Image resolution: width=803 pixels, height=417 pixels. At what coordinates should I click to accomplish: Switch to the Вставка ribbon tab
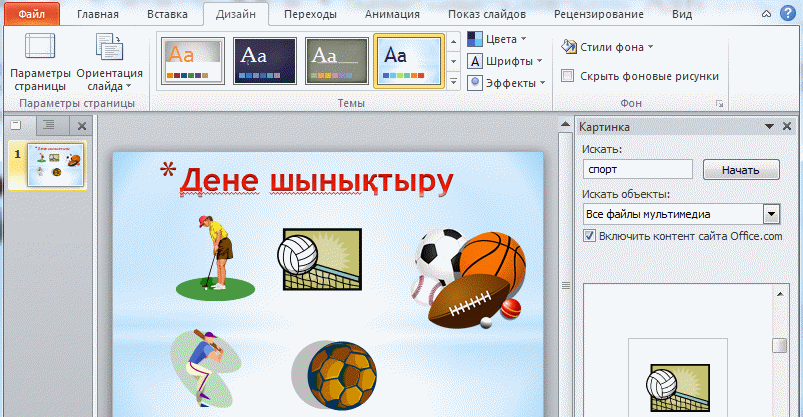167,14
